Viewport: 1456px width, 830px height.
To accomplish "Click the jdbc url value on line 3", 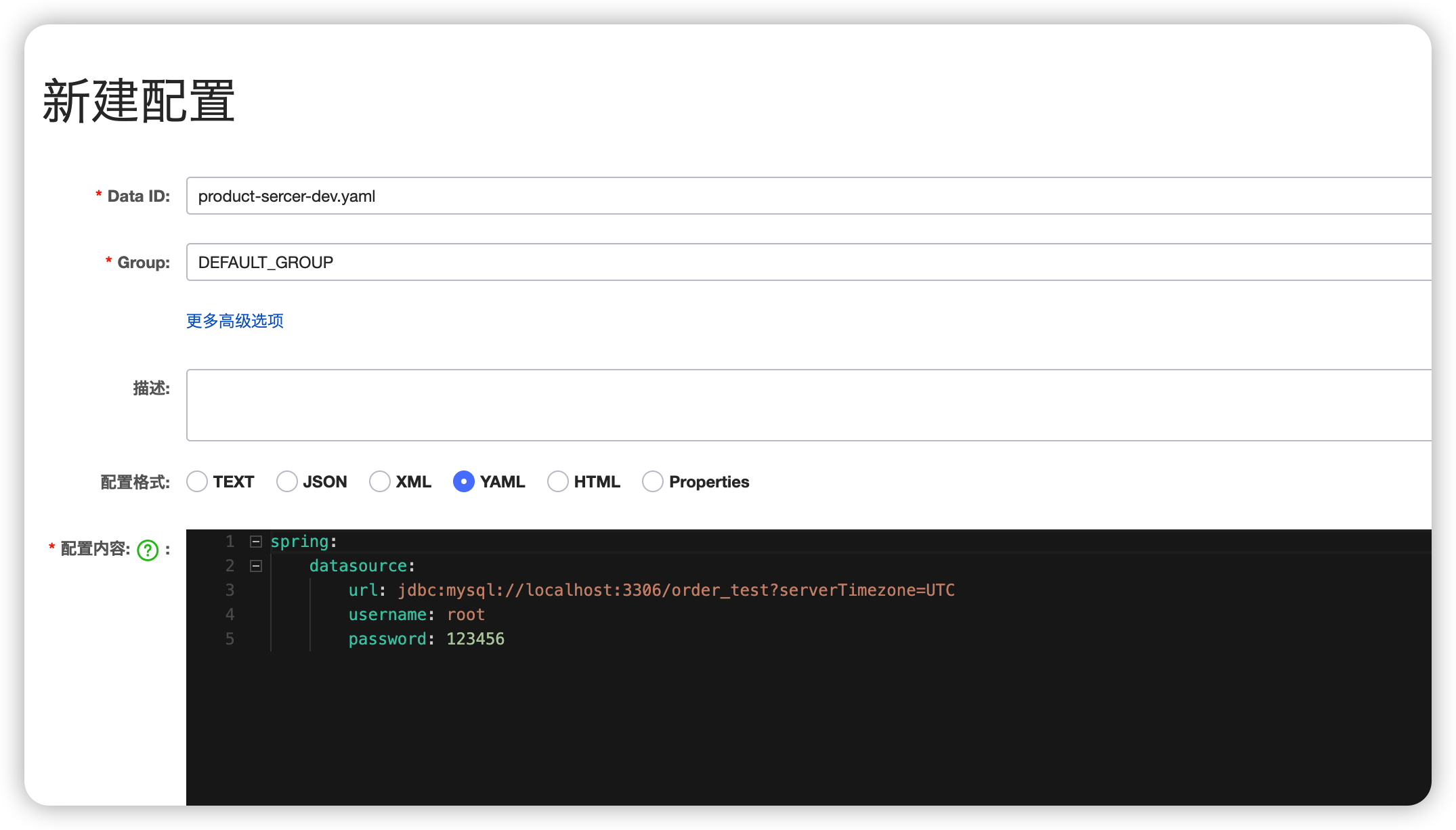I will click(x=676, y=590).
